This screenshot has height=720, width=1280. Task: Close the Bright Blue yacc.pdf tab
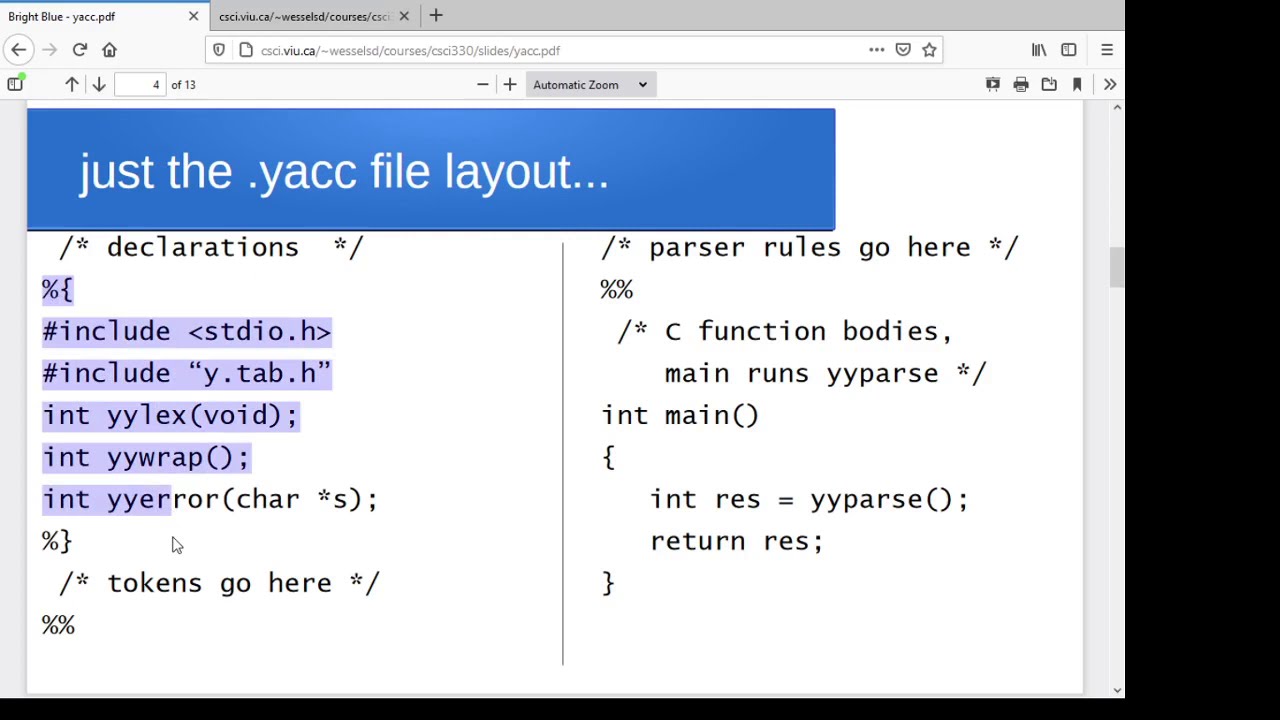point(194,16)
